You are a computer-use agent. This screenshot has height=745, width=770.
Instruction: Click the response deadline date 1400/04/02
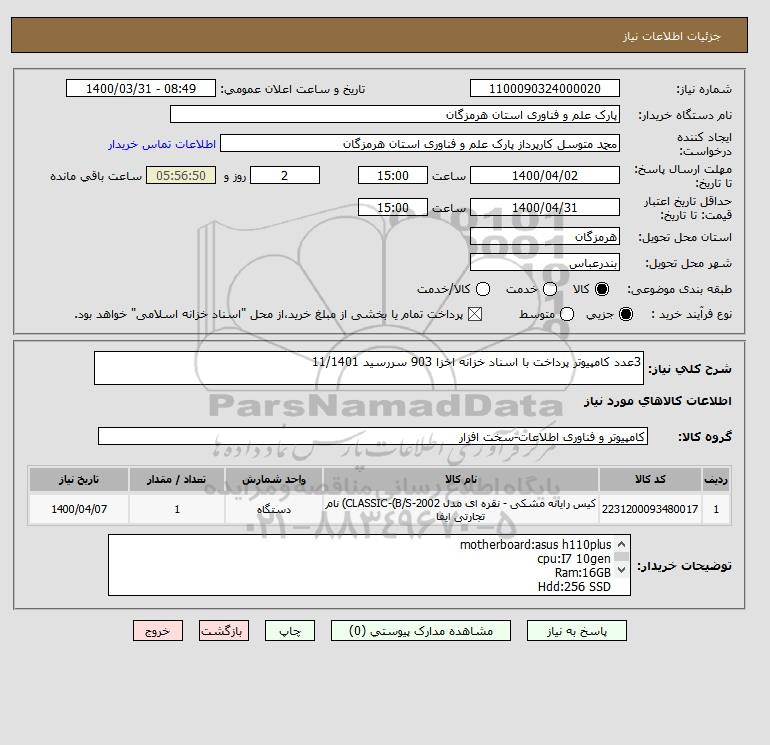pos(545,175)
